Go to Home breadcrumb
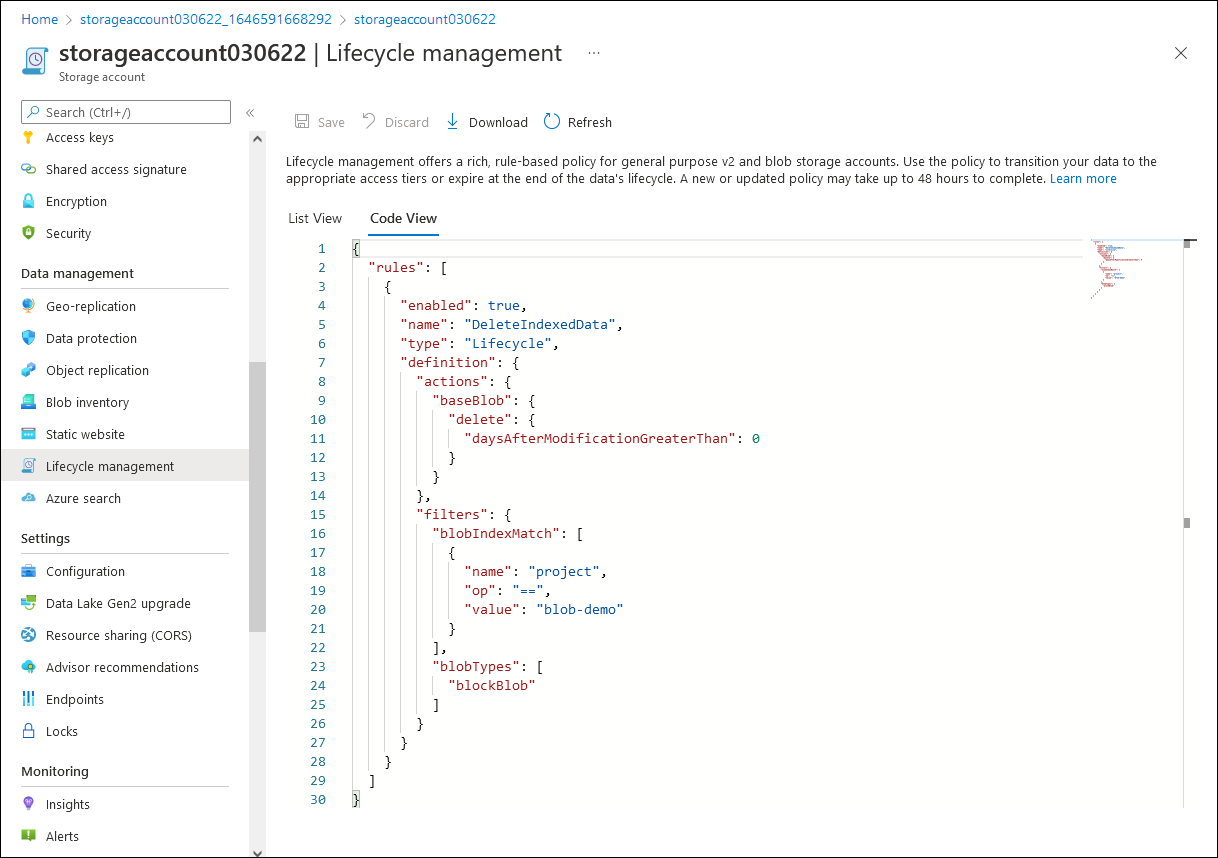The width and height of the screenshot is (1218, 858). coord(40,19)
